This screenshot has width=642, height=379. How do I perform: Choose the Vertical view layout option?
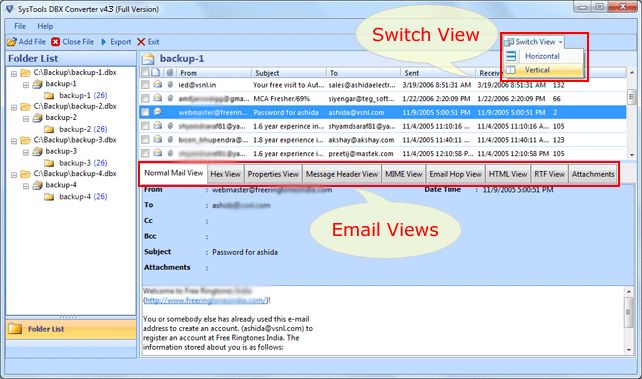click(x=537, y=70)
